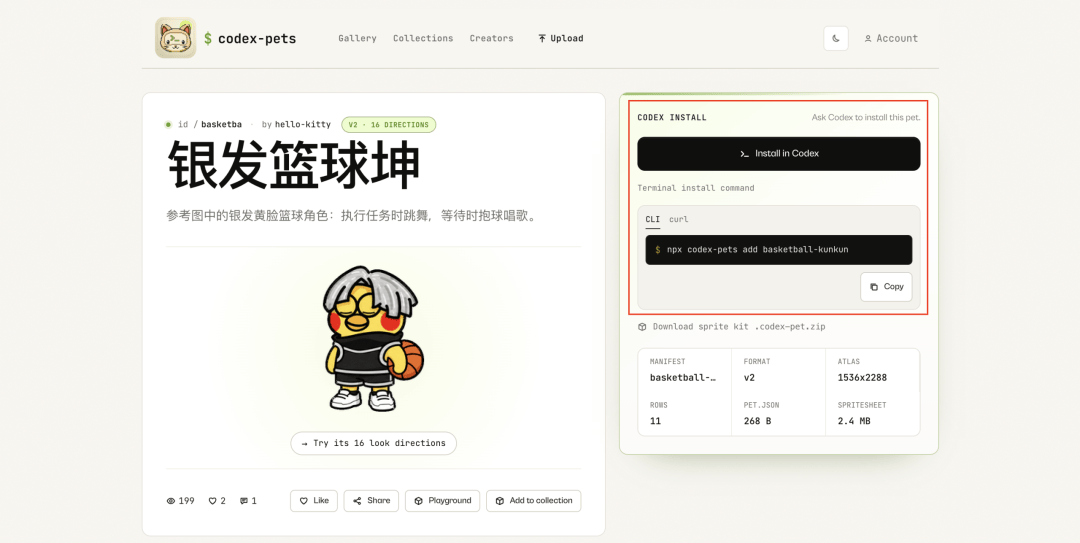The width and height of the screenshot is (1080, 543).
Task: Click Ask Codex to install this pet
Action: coord(866,118)
